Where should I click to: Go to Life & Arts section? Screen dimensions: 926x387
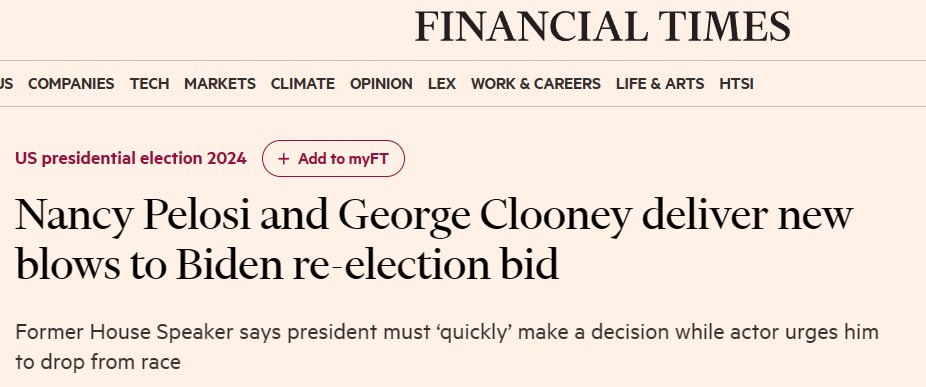coord(660,84)
